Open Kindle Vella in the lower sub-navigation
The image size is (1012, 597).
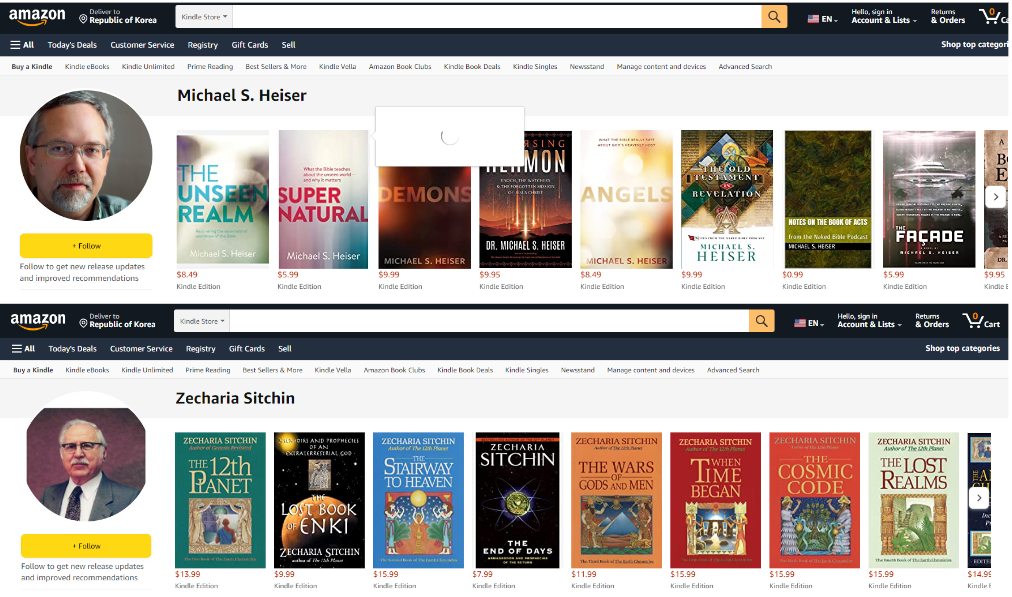pyautogui.click(x=332, y=370)
